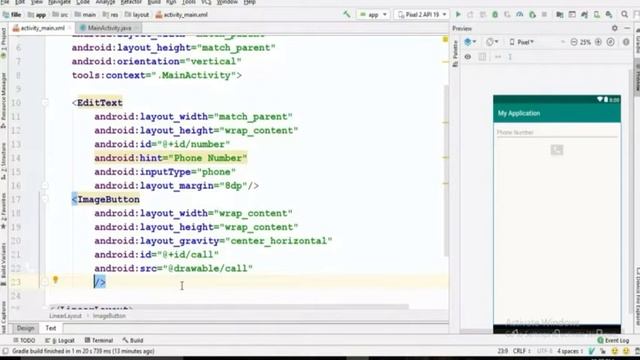Click the Sync Project with Gradle icon
The image size is (640, 360).
click(584, 14)
